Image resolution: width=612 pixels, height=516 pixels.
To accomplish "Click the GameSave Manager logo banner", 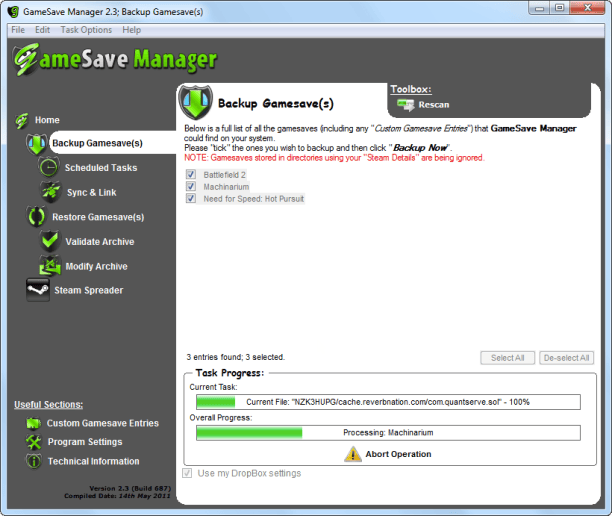I will click(x=115, y=59).
